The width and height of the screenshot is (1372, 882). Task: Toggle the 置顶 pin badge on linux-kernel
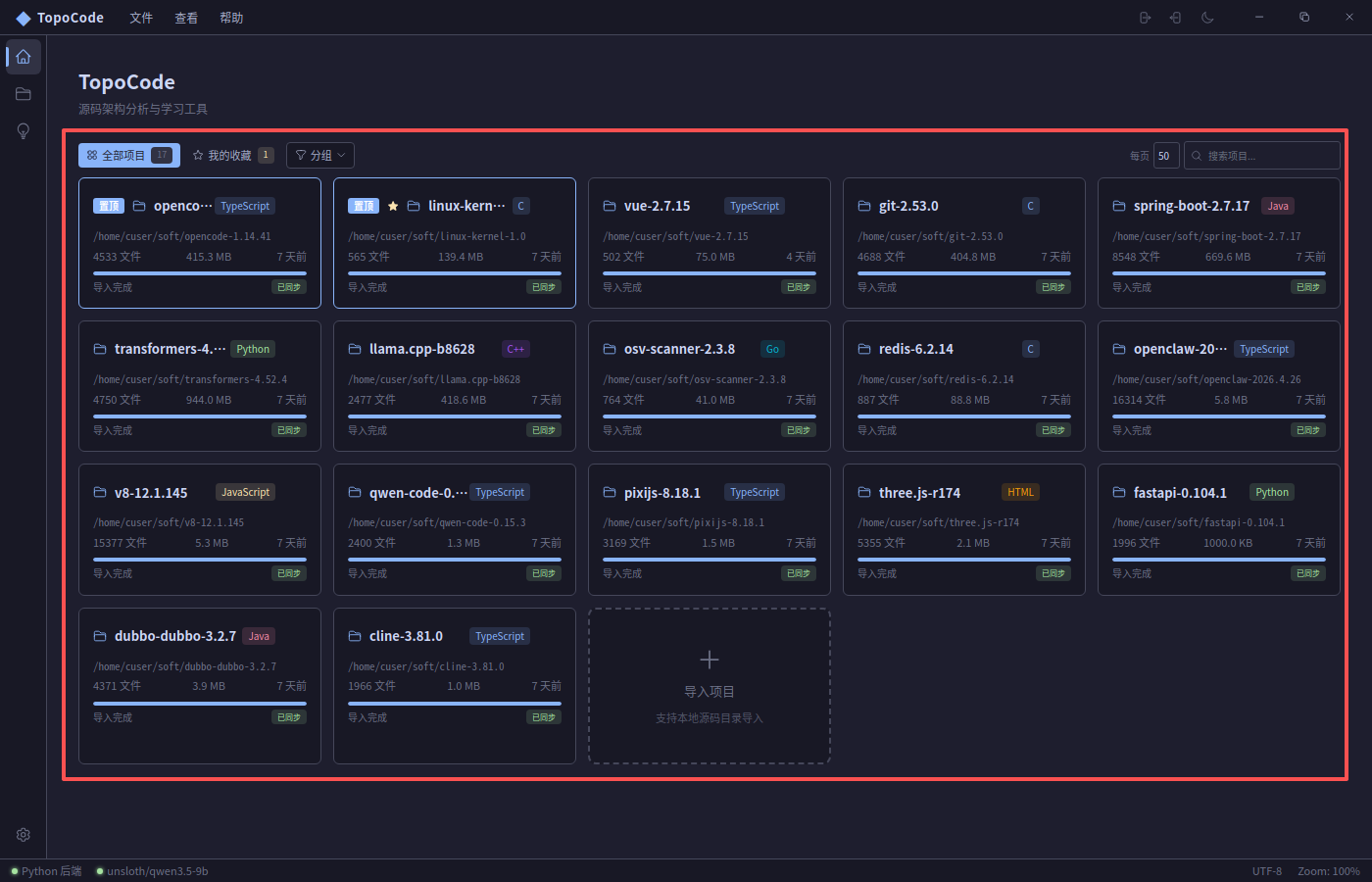(x=364, y=206)
